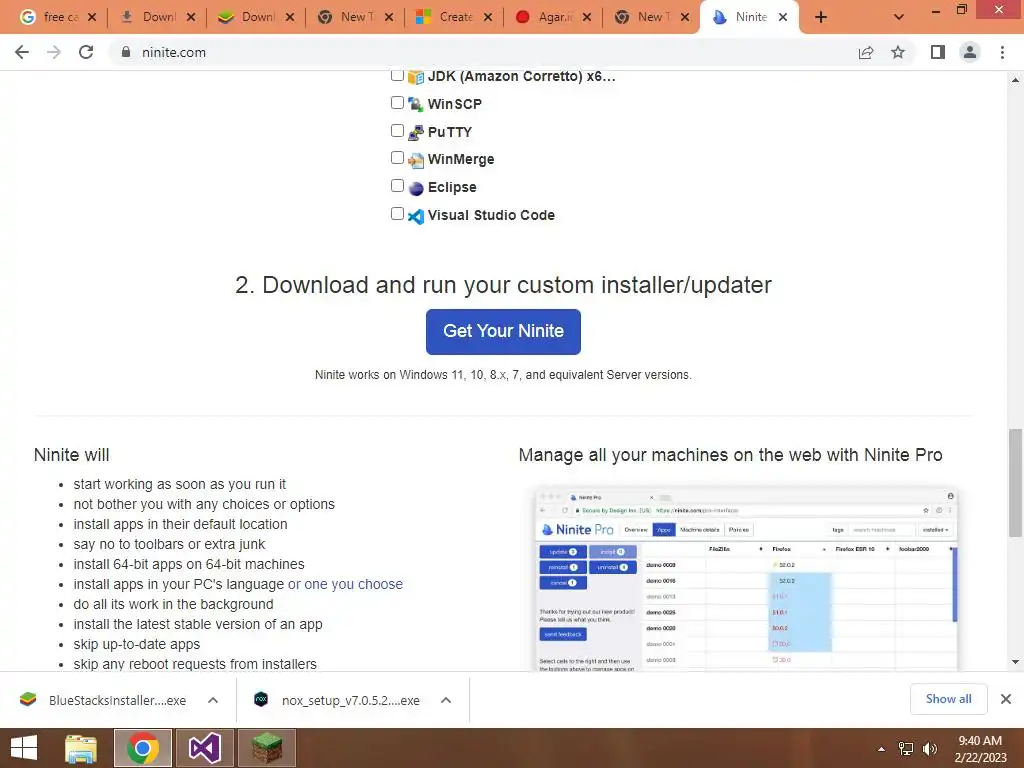
Task: Click the Get Your Ninite button
Action: pyautogui.click(x=503, y=332)
